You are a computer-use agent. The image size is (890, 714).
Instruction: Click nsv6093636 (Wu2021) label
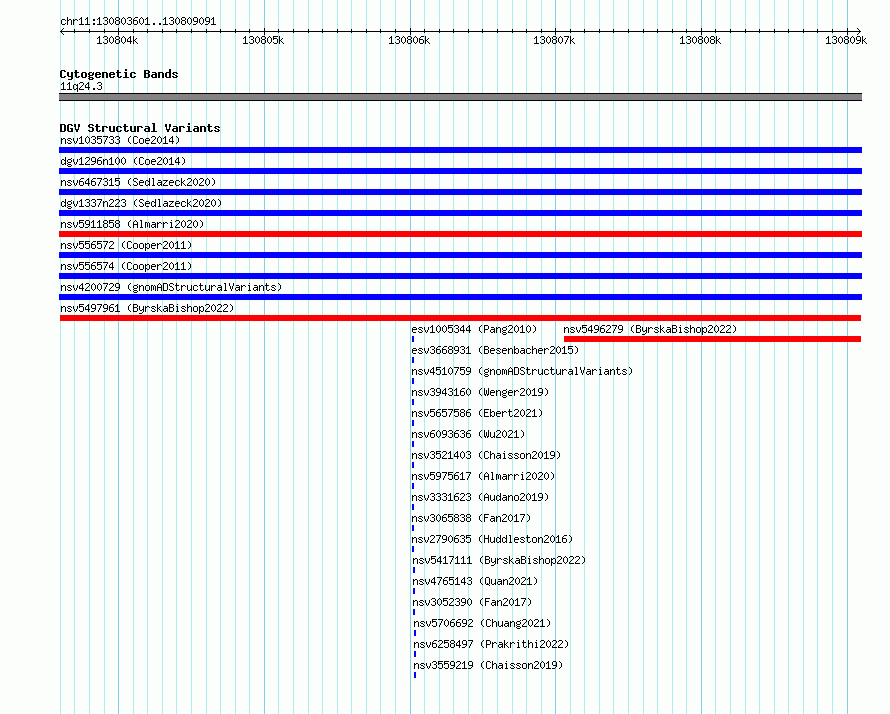468,434
